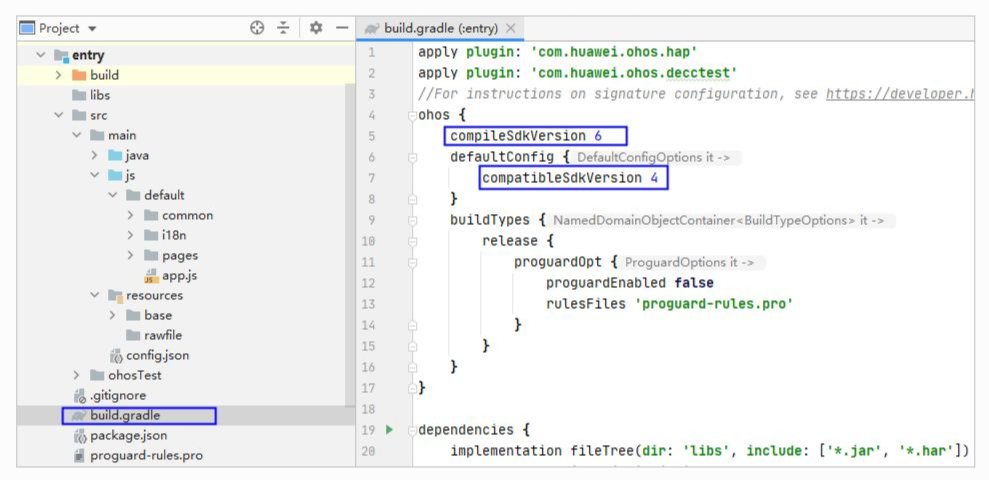Open the developer URL link in line 3 comment

[x=898, y=94]
